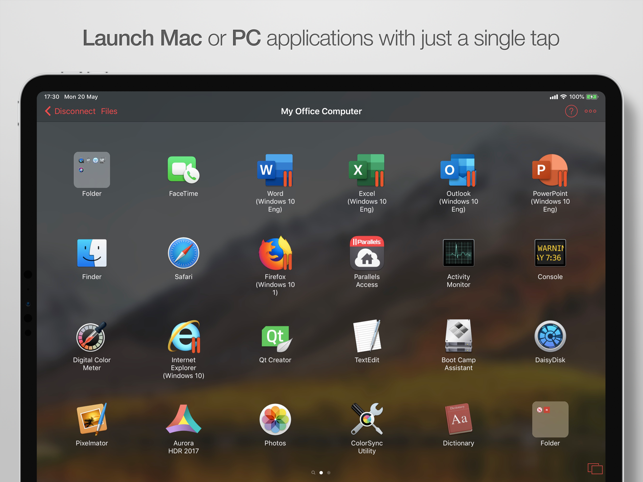
Task: Open the Files browser link
Action: pos(109,111)
